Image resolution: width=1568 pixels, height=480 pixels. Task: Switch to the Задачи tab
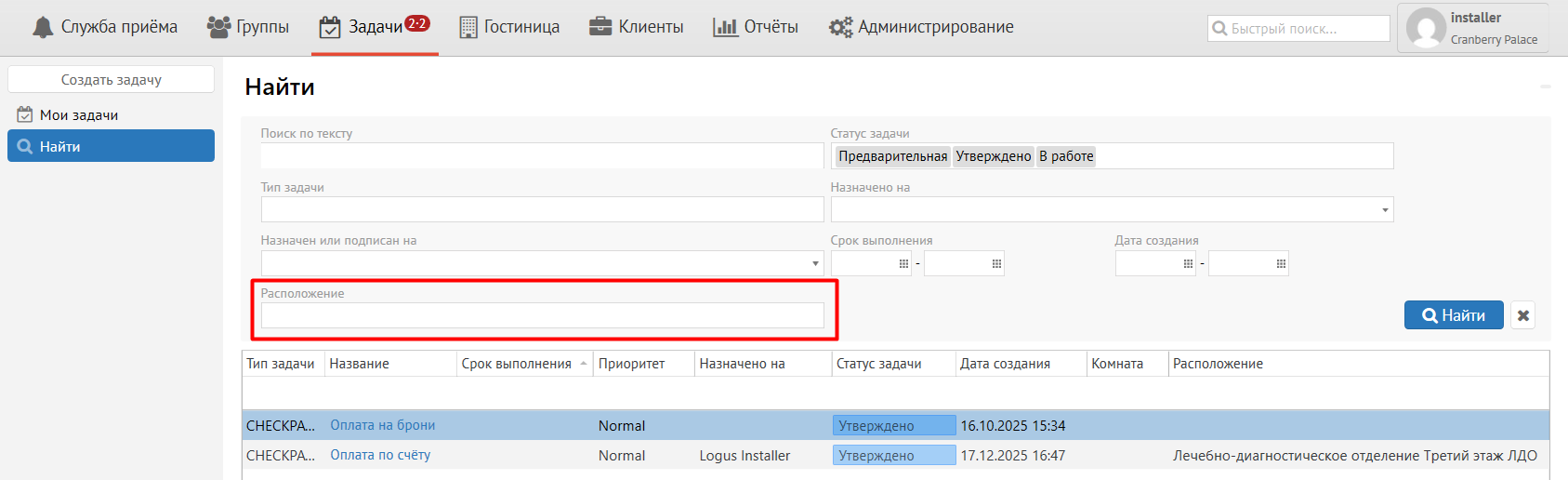[x=375, y=28]
